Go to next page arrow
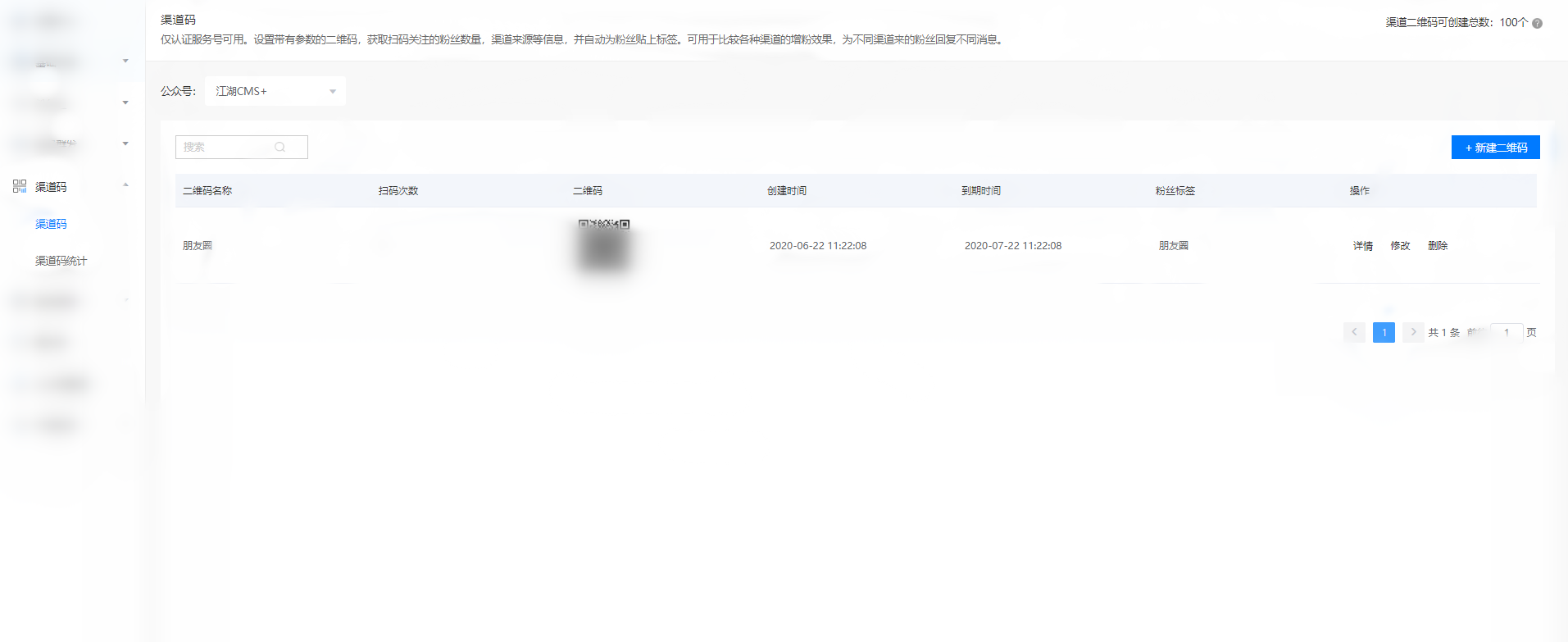This screenshot has height=642, width=1568. tap(1413, 332)
